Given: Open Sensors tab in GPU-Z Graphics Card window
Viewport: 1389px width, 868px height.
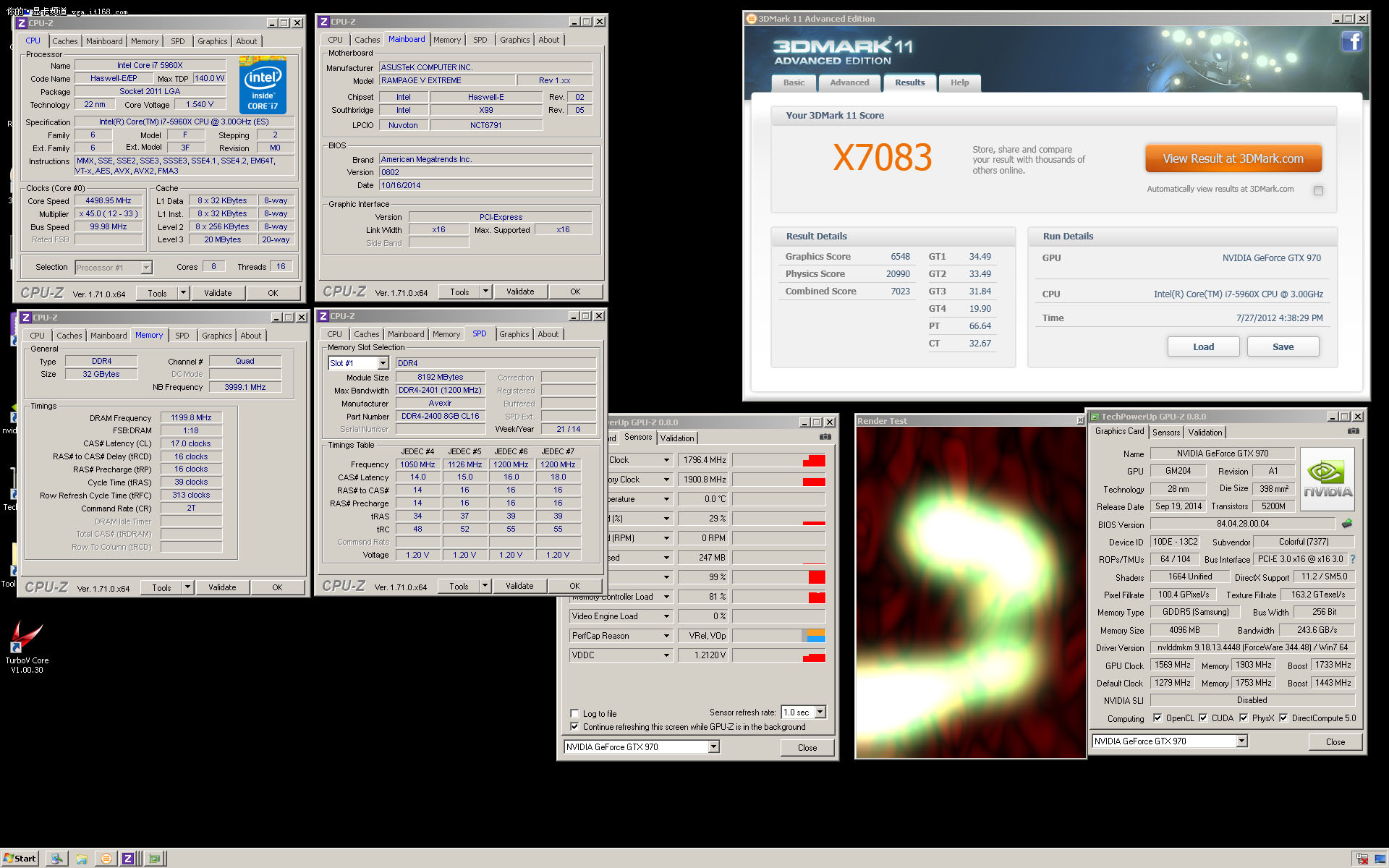Looking at the screenshot, I should (1166, 432).
